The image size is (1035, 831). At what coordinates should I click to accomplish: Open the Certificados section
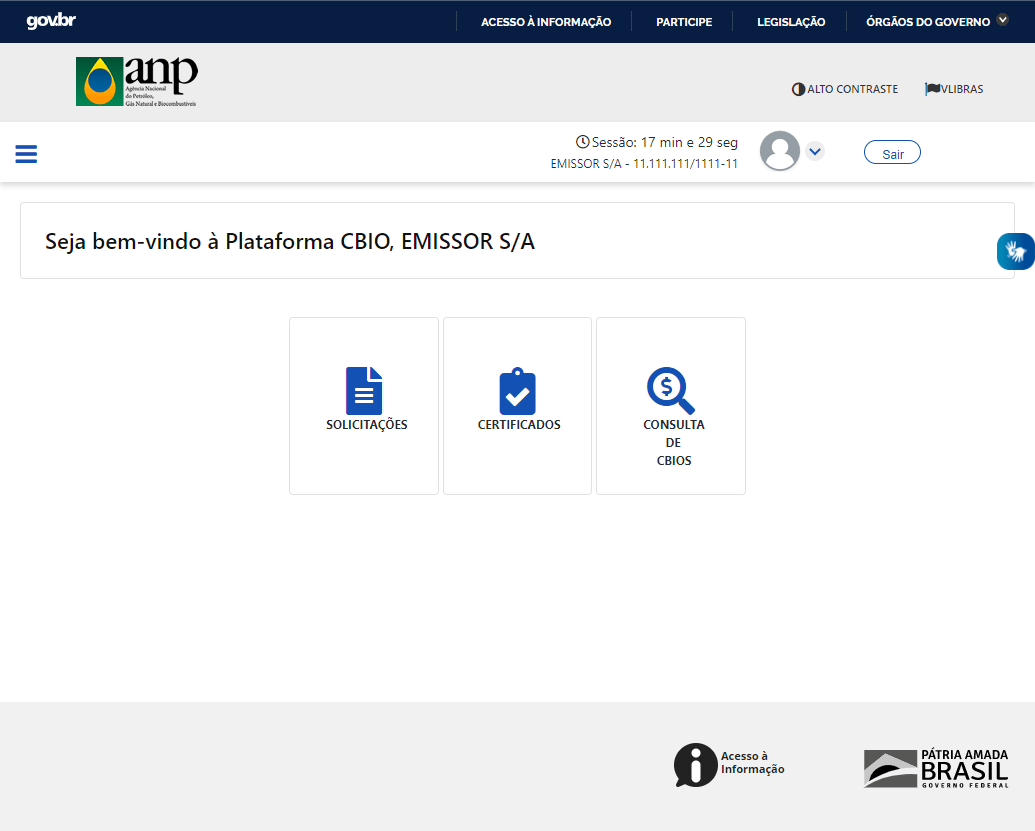tap(517, 405)
